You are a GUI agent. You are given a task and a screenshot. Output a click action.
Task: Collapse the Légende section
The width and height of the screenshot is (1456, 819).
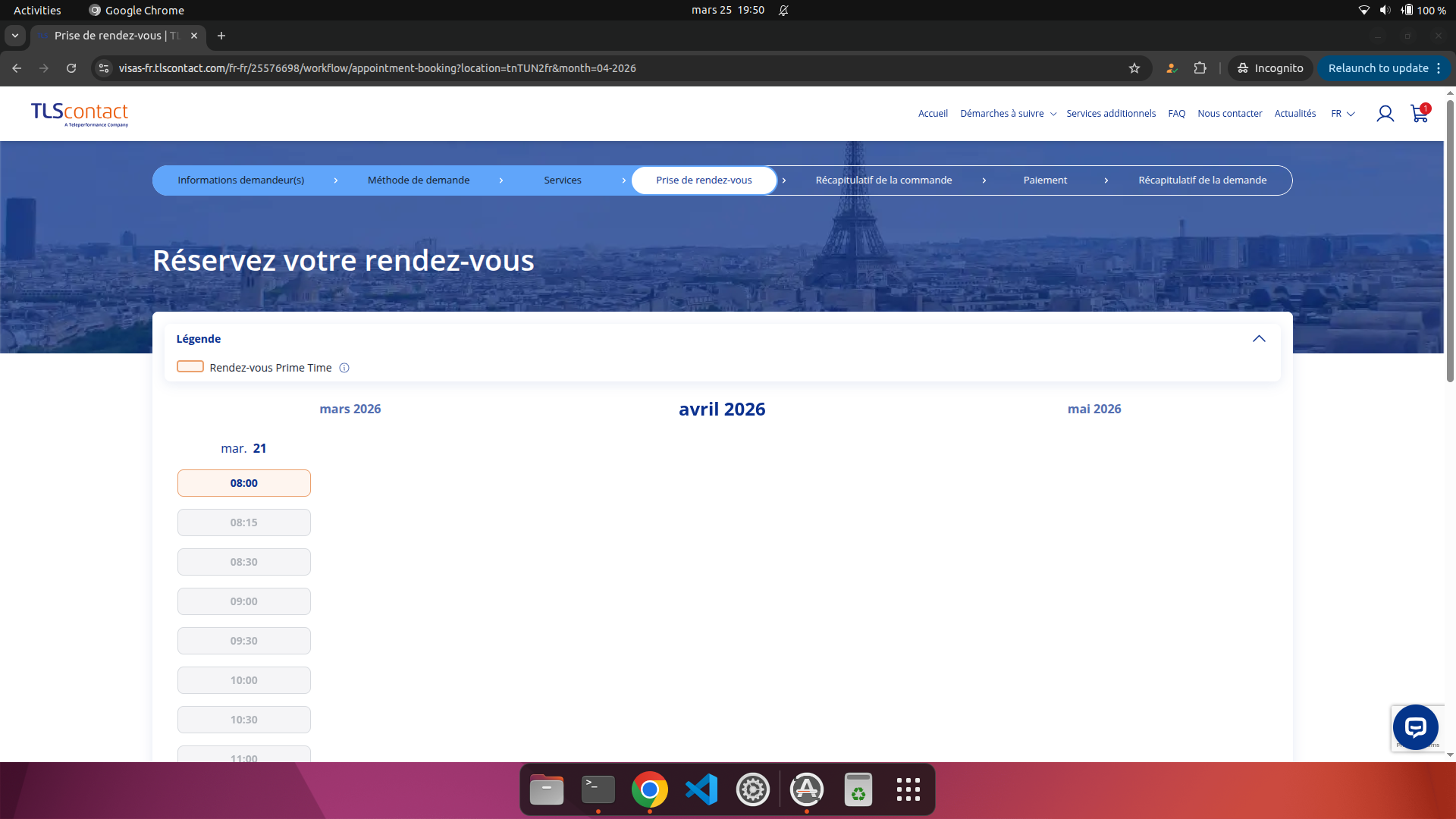pos(1260,339)
